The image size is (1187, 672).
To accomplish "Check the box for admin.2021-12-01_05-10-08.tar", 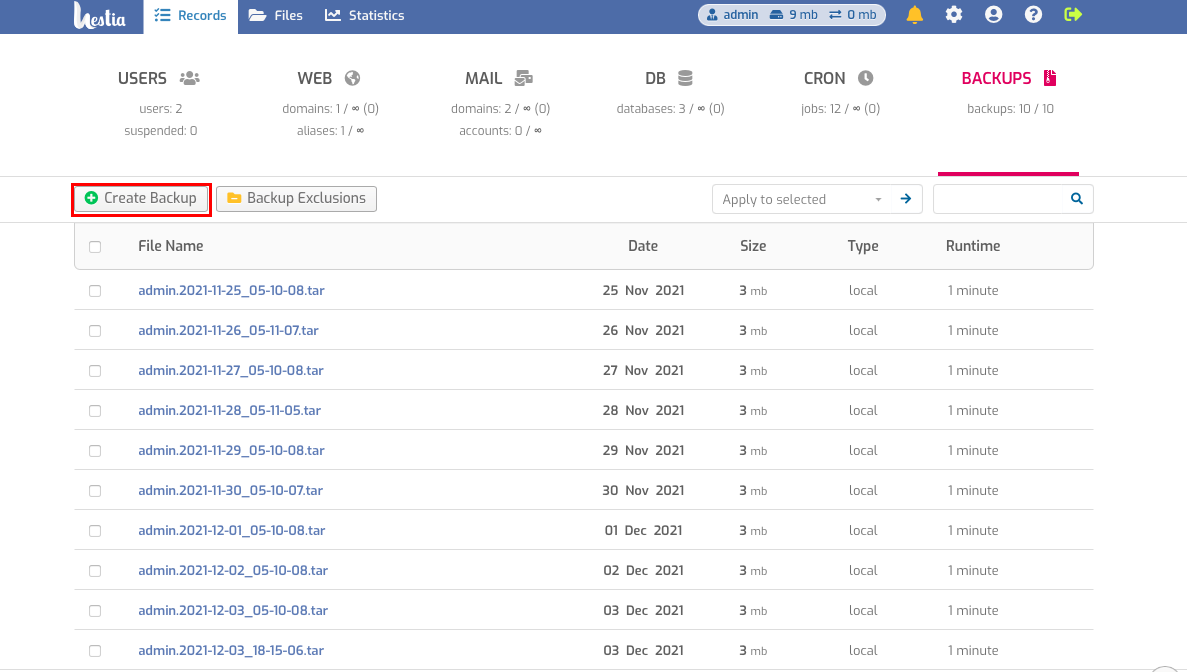I will [x=95, y=531].
